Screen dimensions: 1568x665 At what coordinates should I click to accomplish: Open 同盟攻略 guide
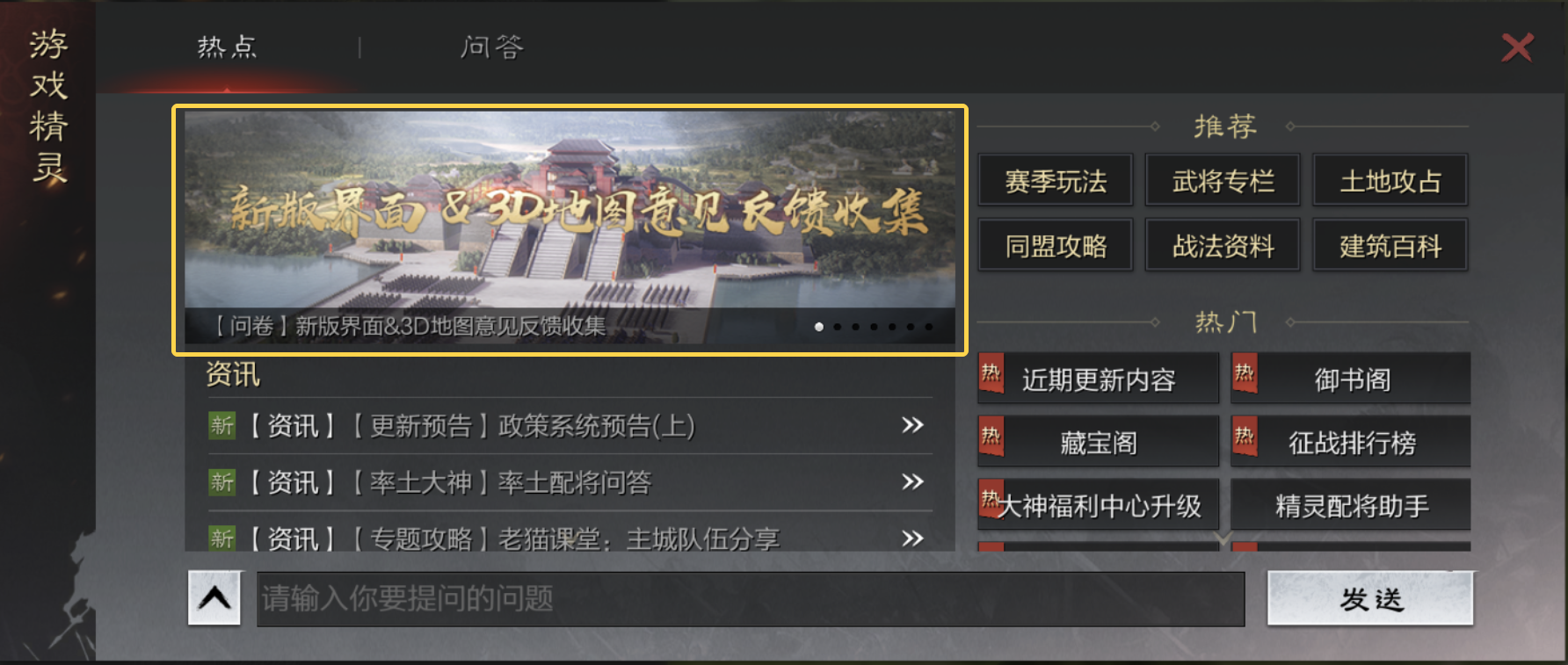(x=1056, y=245)
